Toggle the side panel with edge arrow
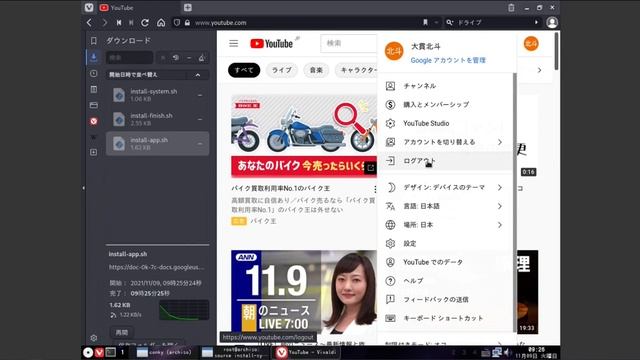Viewport: 640px width, 360px height. [84, 188]
